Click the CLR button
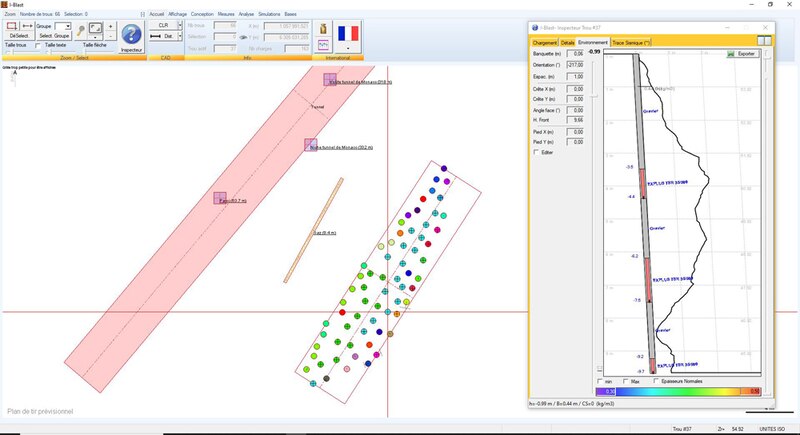The height and width of the screenshot is (435, 800). click(x=163, y=25)
